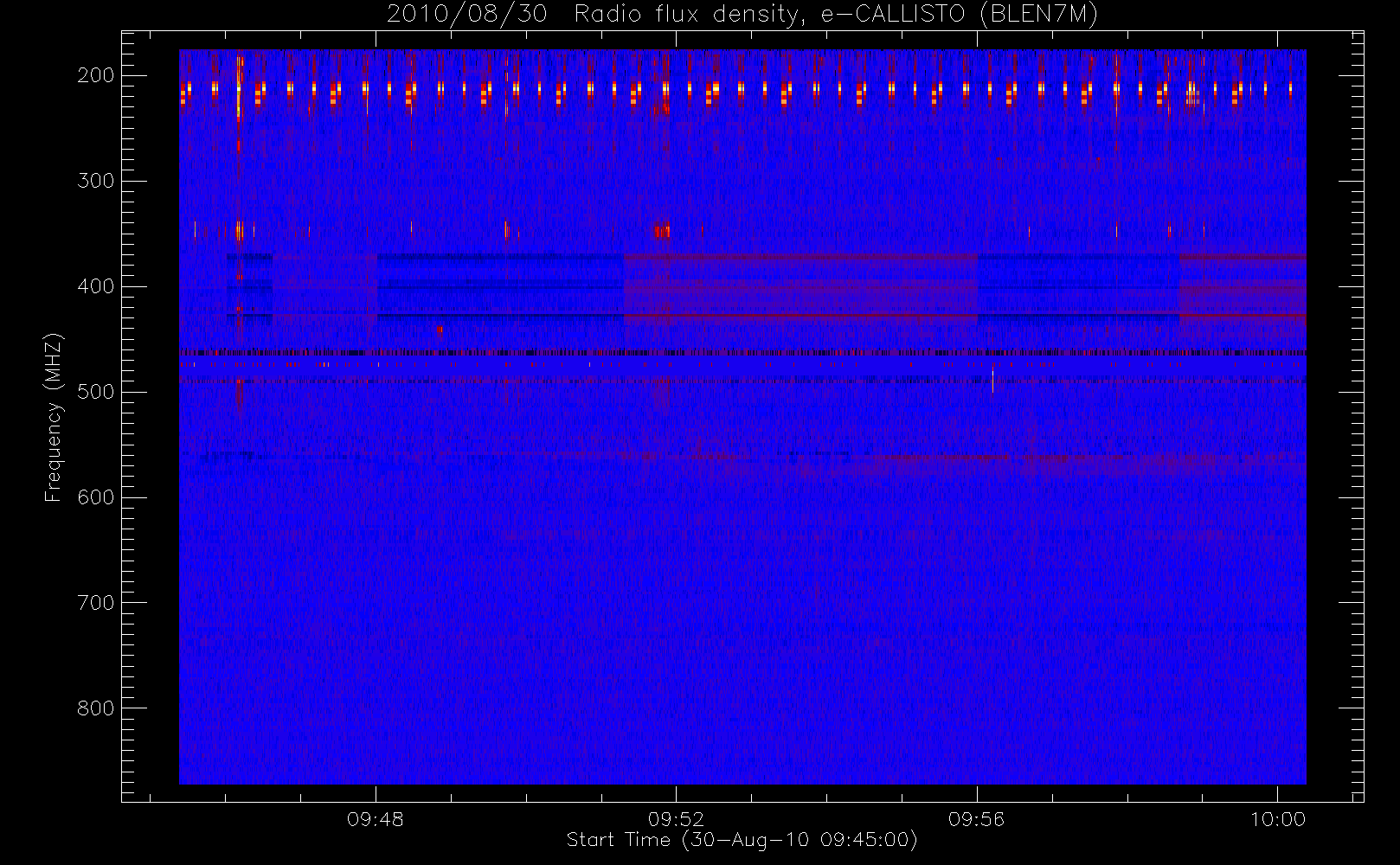Screen dimensions: 1400x865
Task: Click the 500 frequency tick label
Action: tap(96, 392)
